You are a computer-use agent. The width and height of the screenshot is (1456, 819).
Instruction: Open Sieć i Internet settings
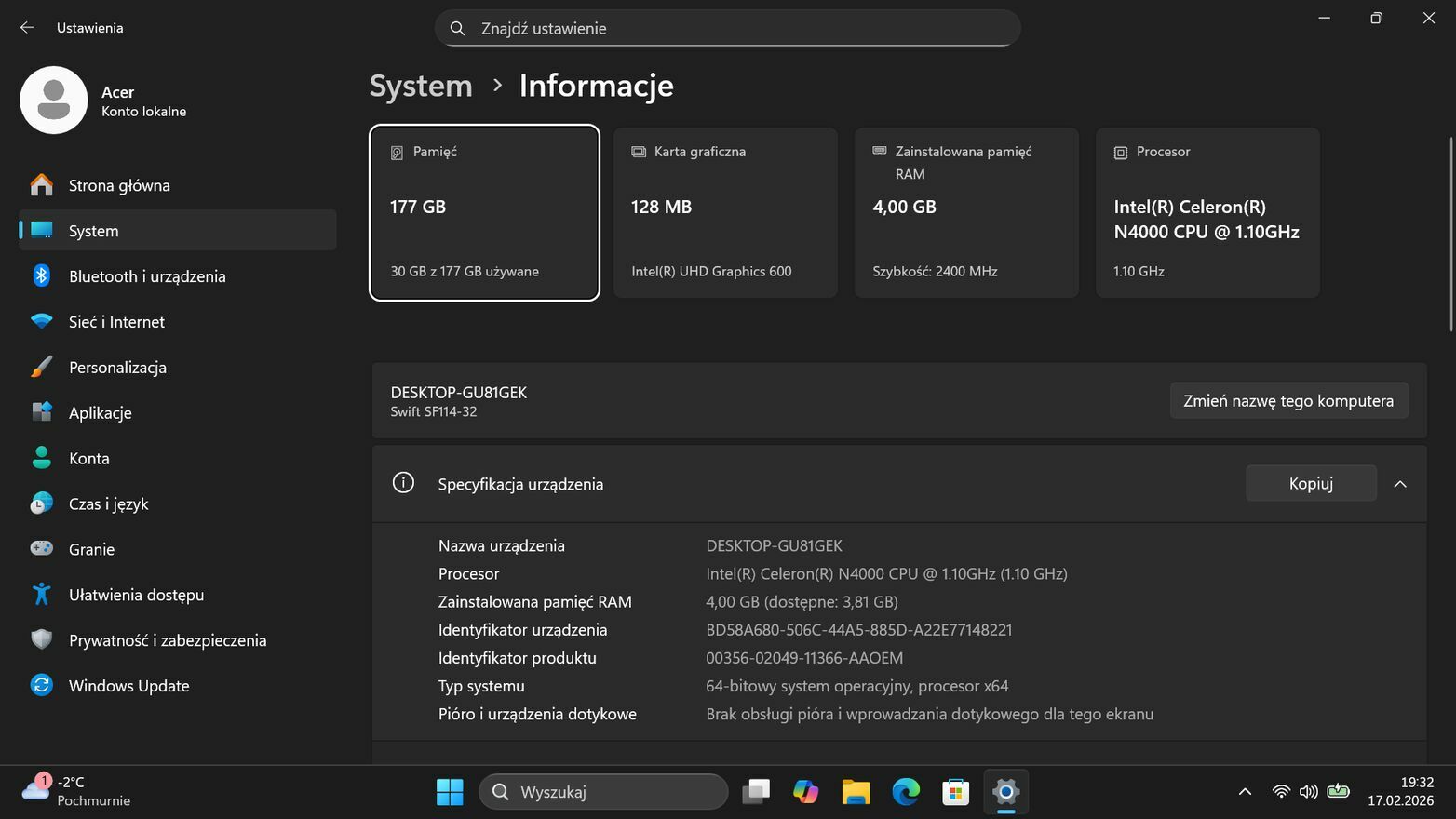tap(116, 322)
